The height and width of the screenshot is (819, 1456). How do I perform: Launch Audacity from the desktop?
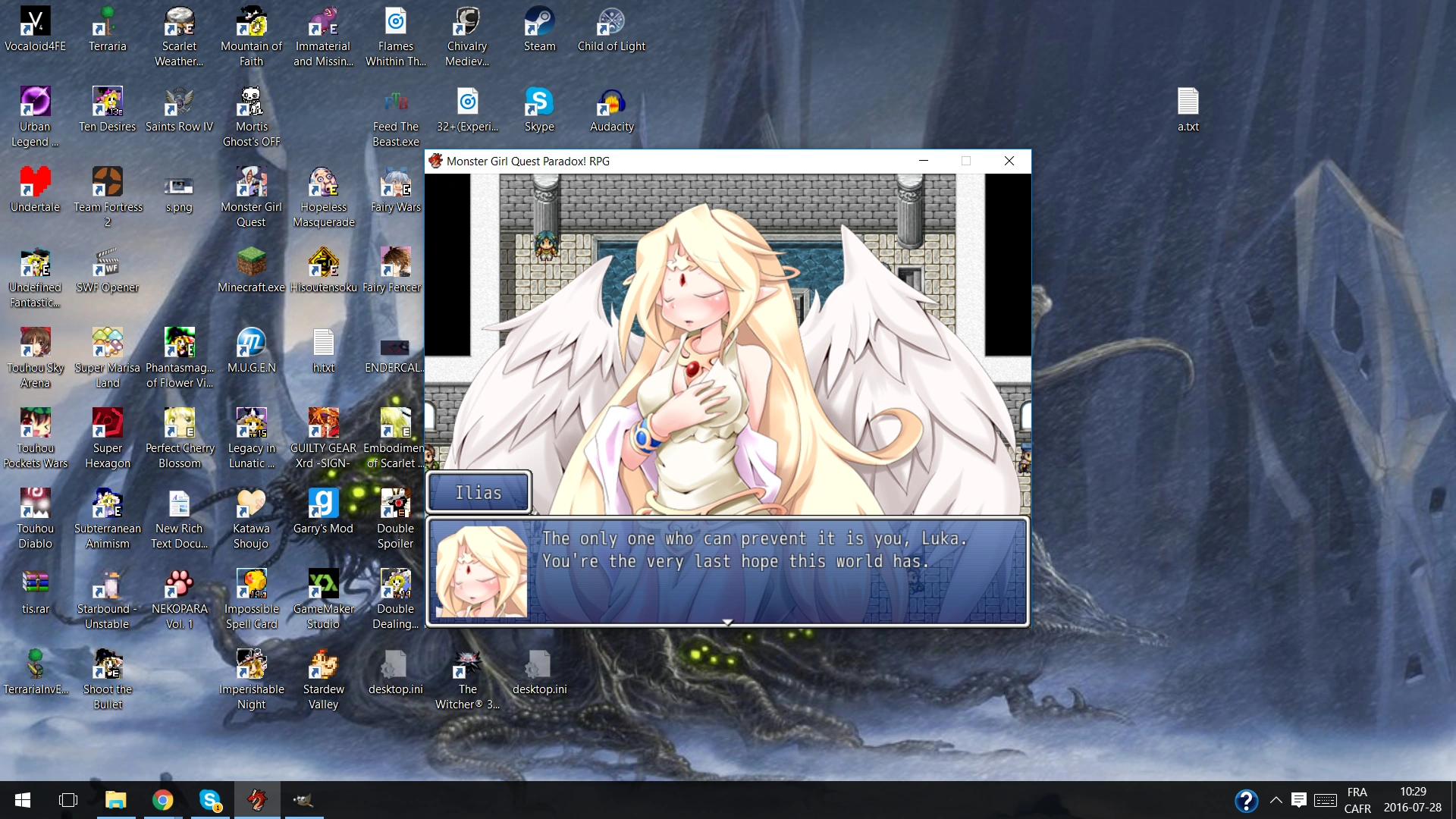point(611,103)
